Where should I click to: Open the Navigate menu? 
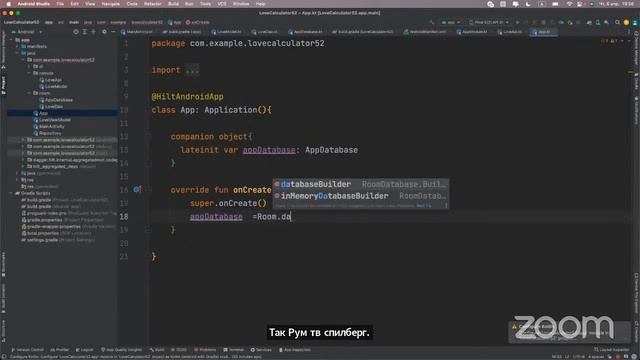point(111,4)
